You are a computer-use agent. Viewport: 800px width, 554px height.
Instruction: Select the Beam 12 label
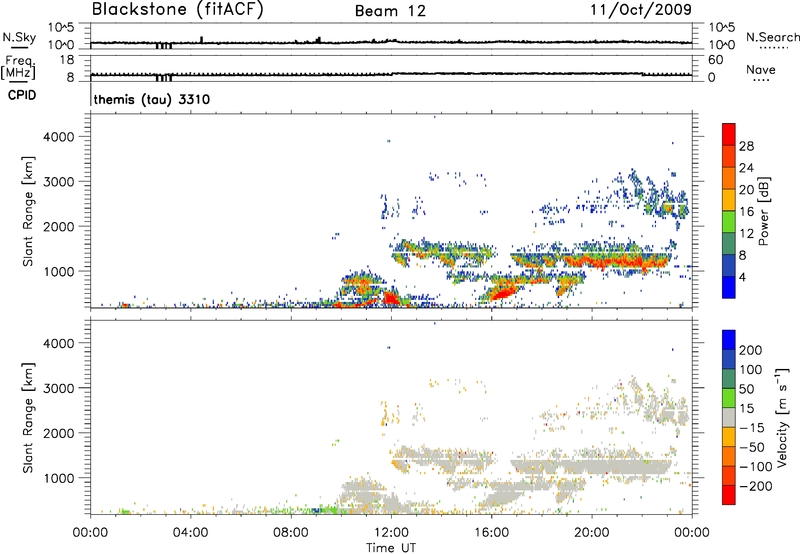coord(390,11)
